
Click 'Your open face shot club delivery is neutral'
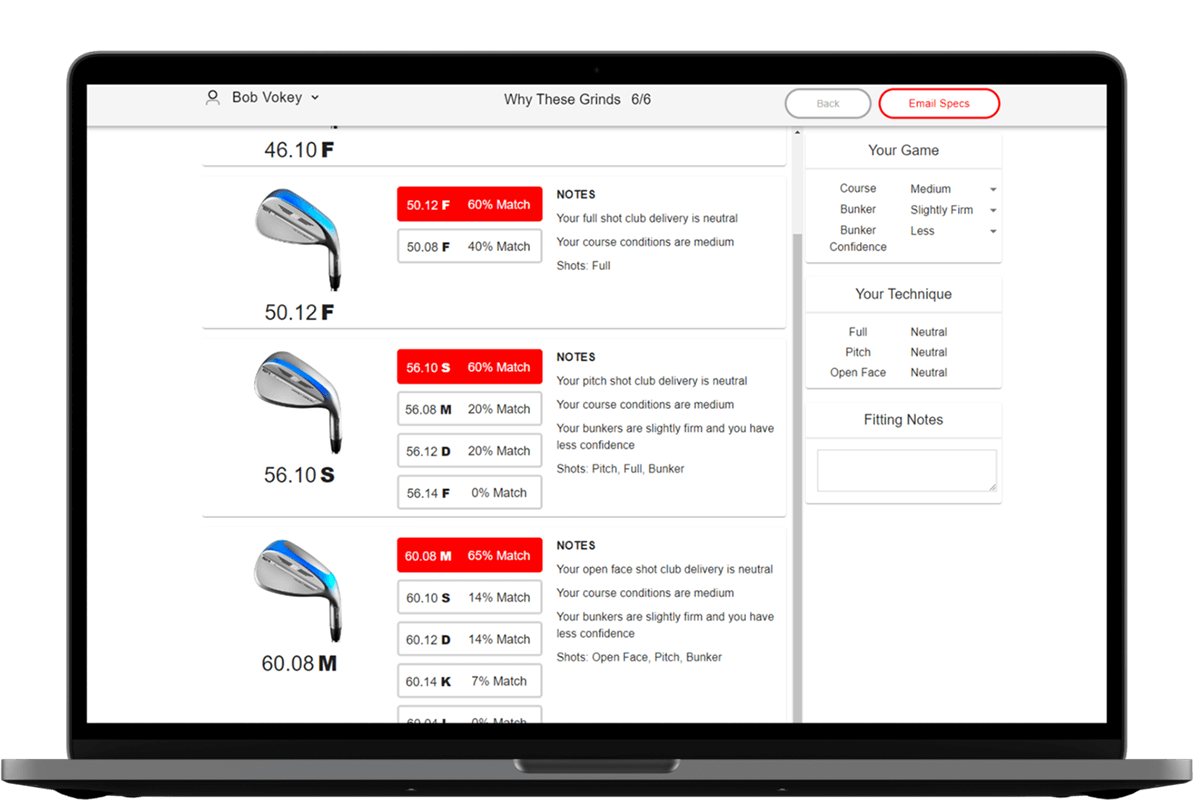pyautogui.click(x=665, y=569)
